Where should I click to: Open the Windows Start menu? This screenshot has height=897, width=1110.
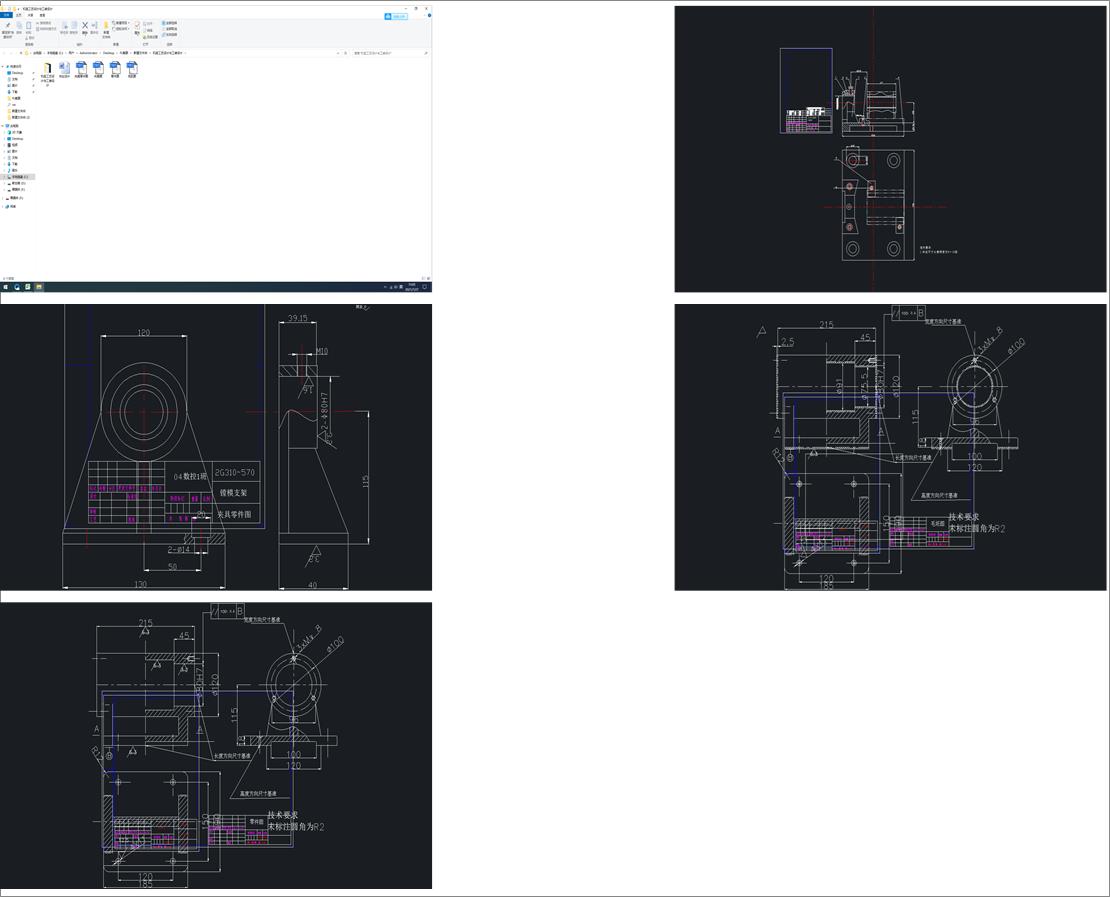point(5,287)
